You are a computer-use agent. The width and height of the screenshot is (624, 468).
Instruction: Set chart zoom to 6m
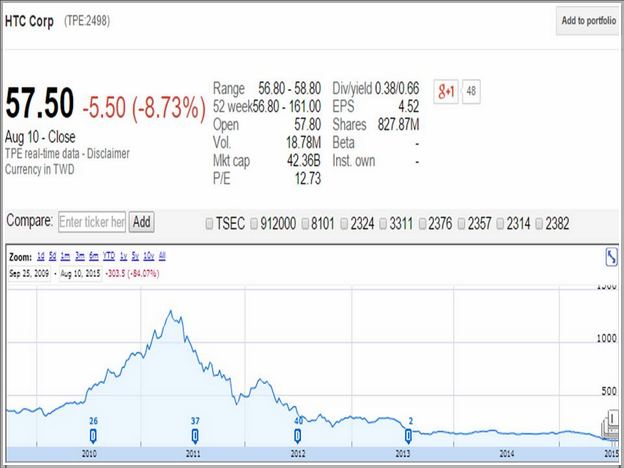[x=94, y=256]
